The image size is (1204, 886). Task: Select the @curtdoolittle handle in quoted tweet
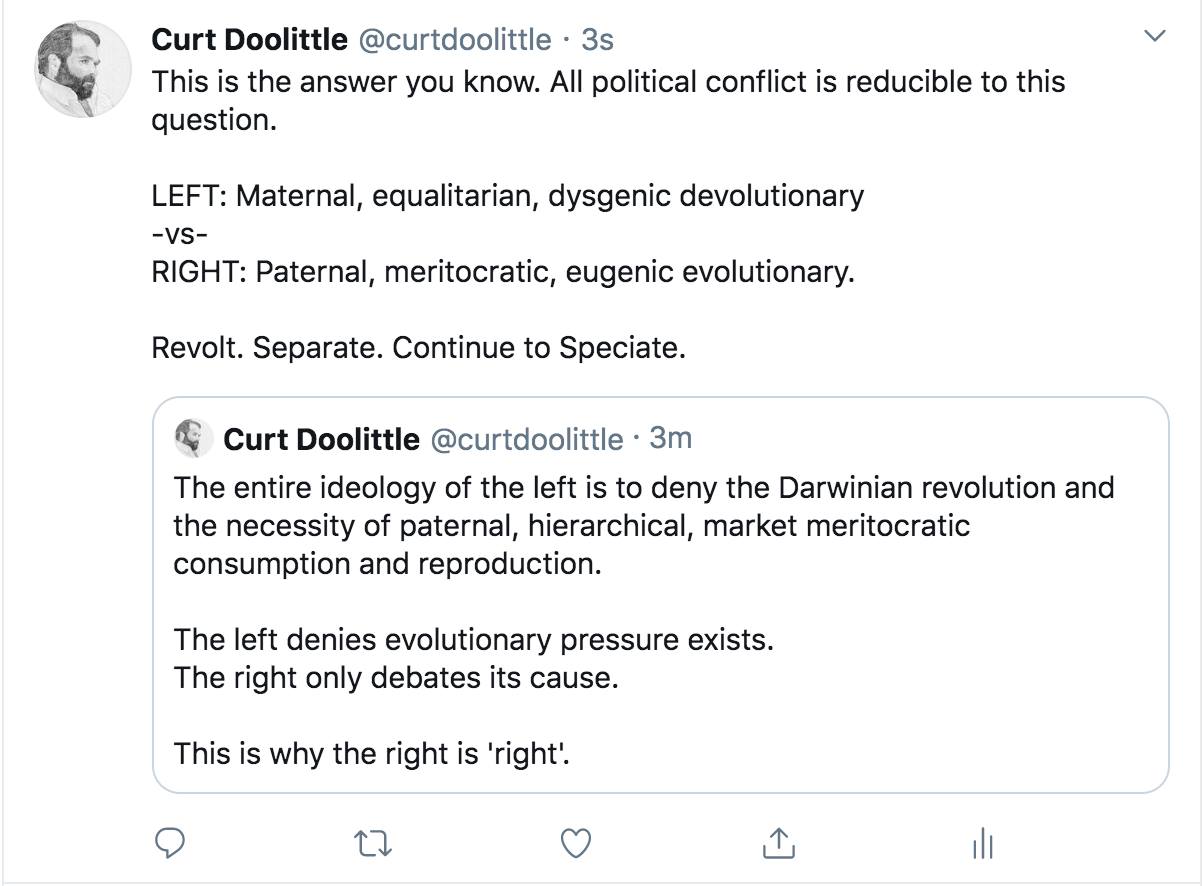(526, 439)
